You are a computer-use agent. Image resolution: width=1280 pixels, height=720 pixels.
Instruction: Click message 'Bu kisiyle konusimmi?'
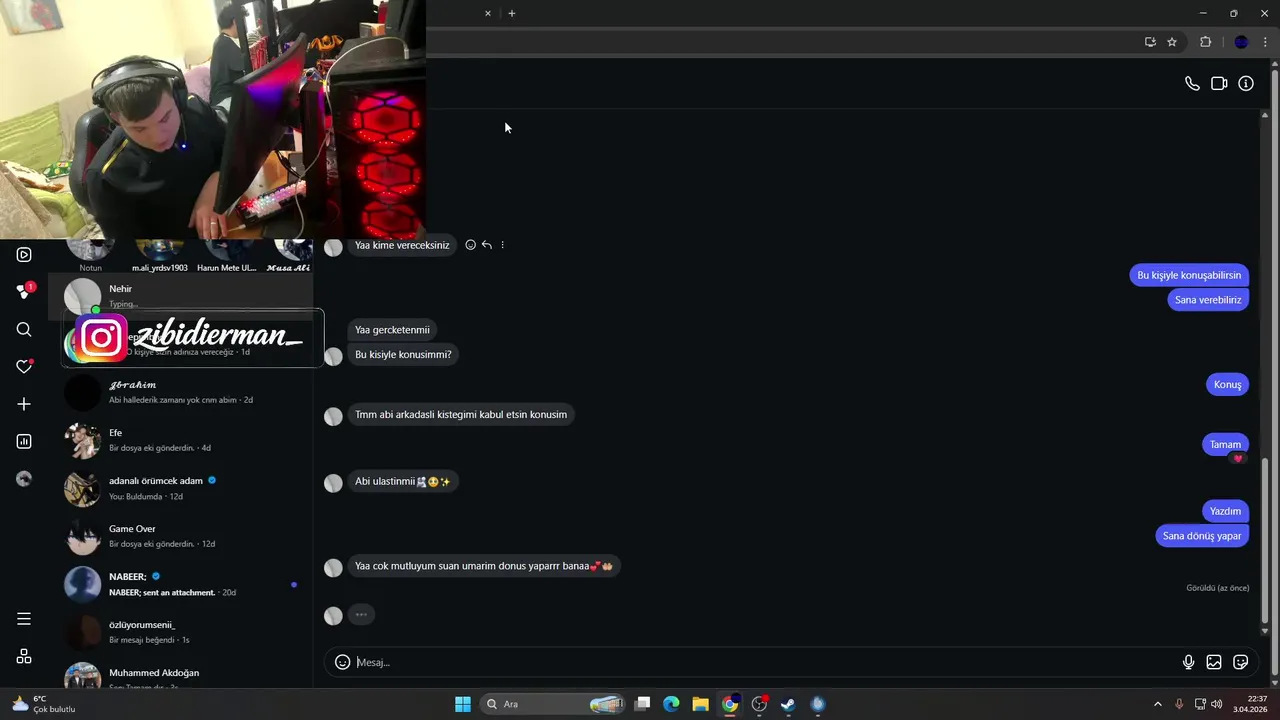(403, 355)
